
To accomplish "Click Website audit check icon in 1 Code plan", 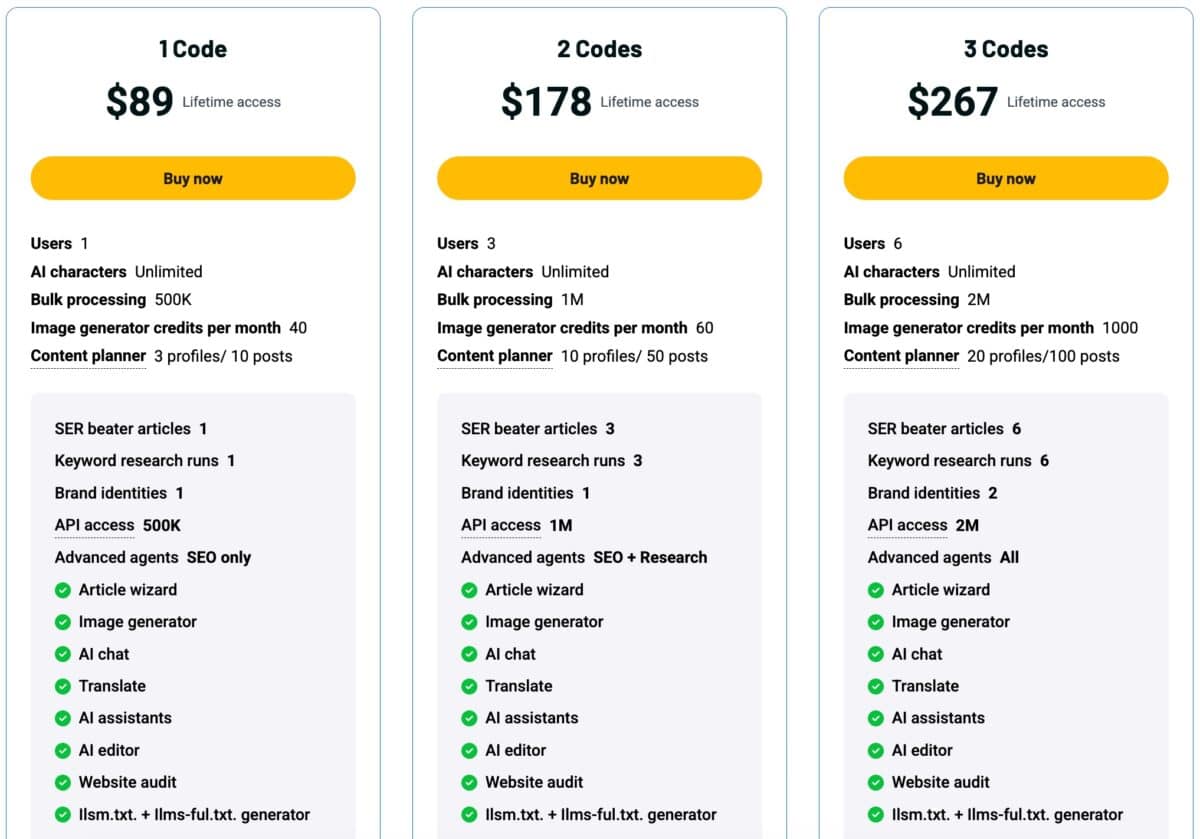I will tap(63, 782).
